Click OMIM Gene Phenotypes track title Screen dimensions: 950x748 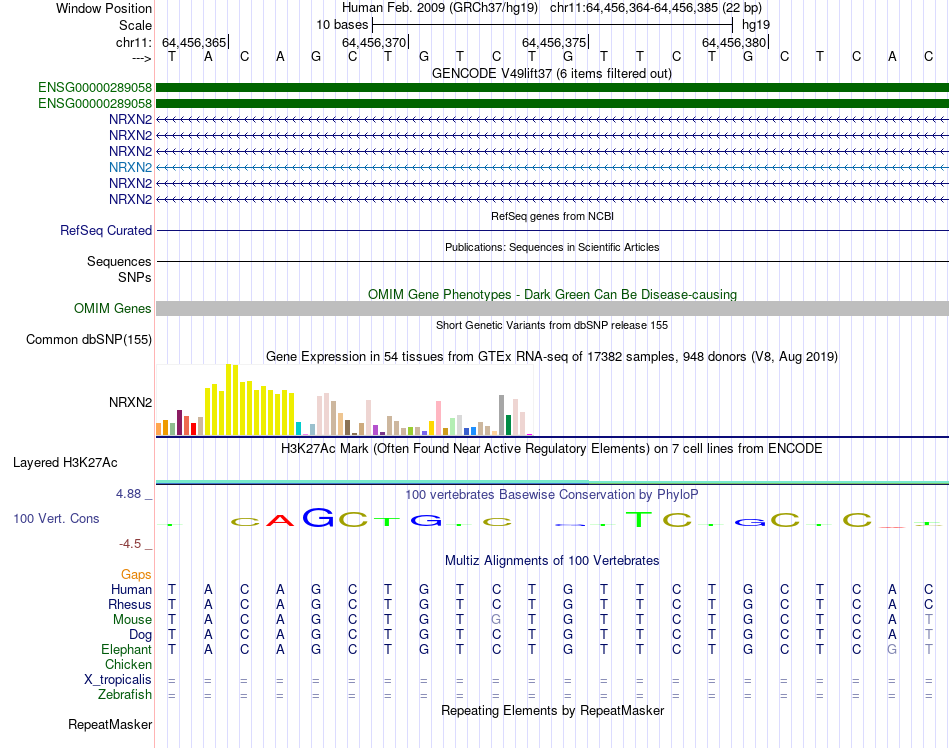(552, 294)
